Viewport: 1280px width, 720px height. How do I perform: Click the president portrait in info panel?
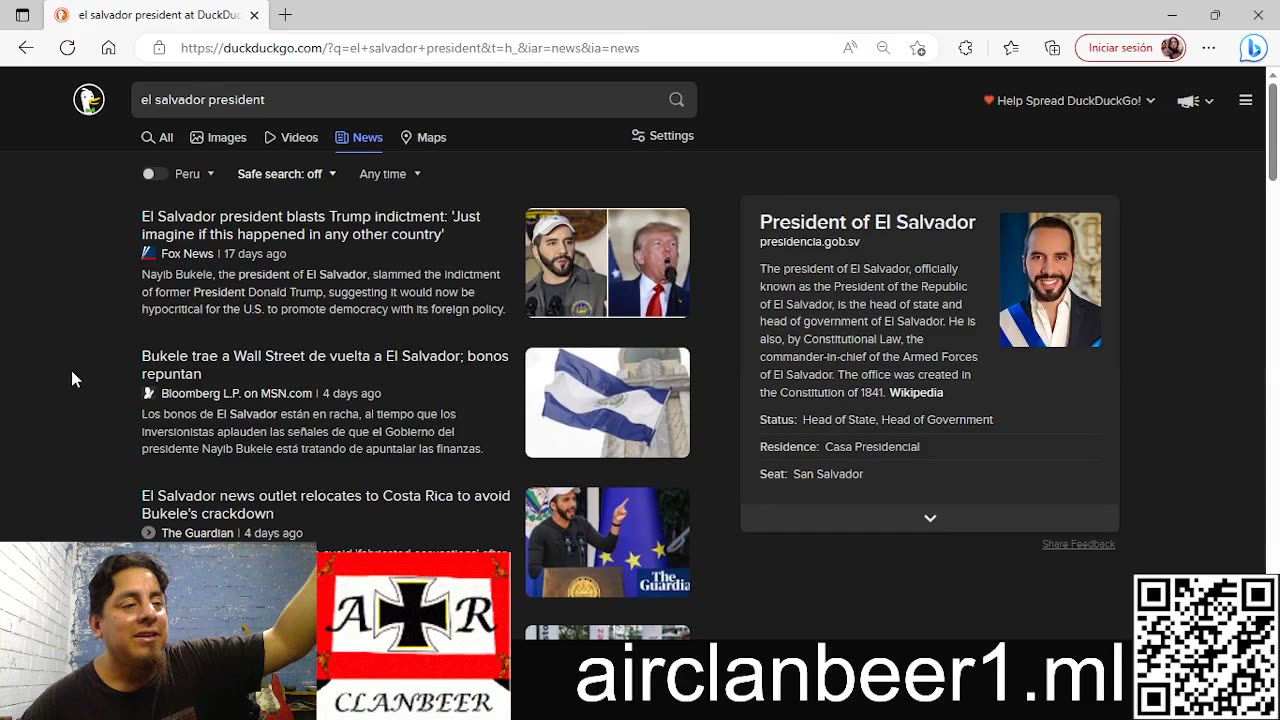pos(1050,280)
